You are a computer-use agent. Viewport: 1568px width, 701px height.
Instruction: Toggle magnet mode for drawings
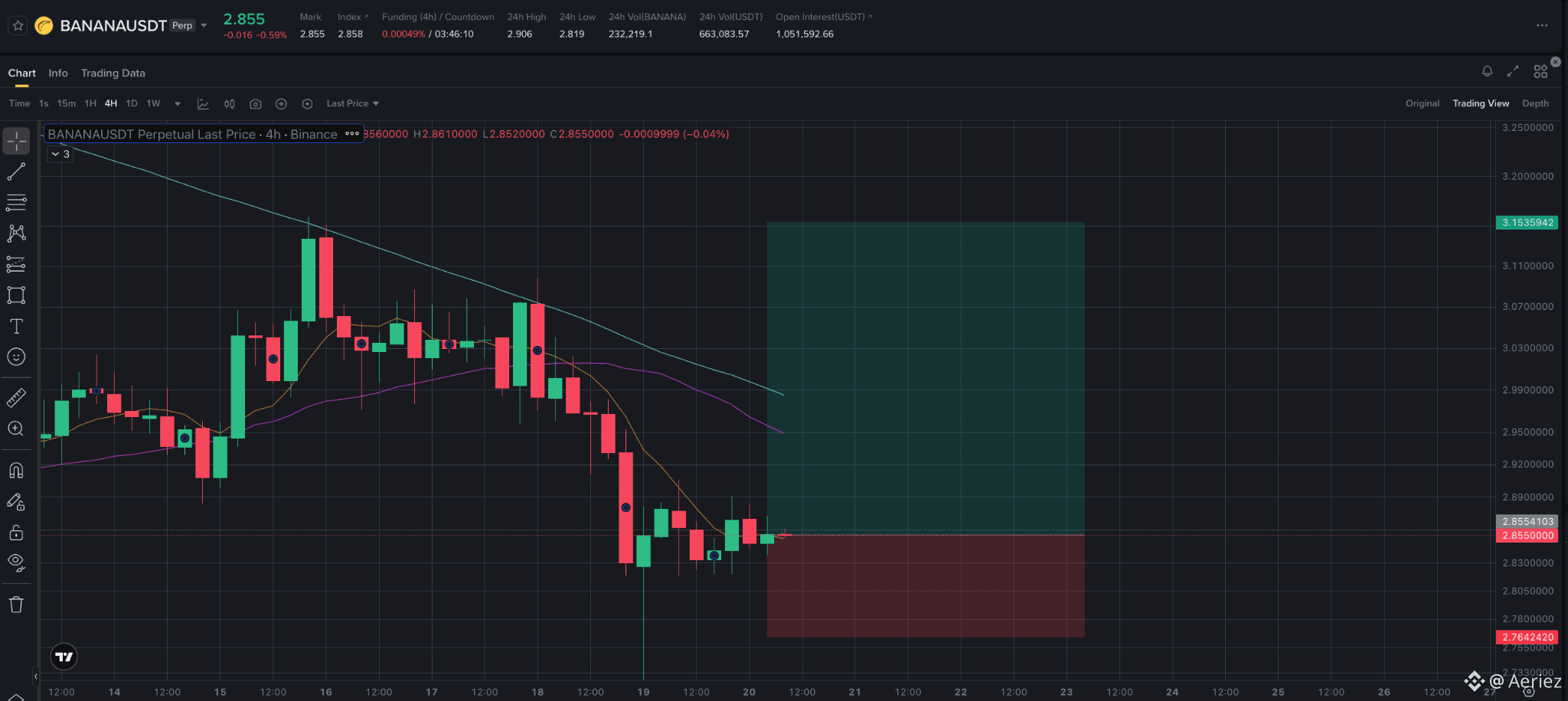point(16,470)
